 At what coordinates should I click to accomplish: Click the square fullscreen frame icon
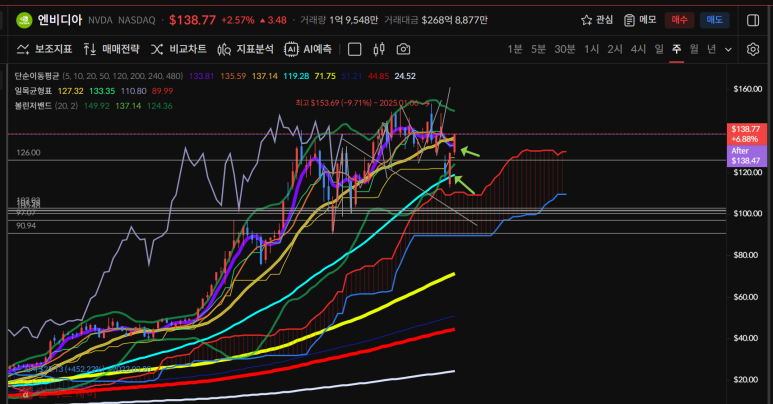(x=354, y=49)
